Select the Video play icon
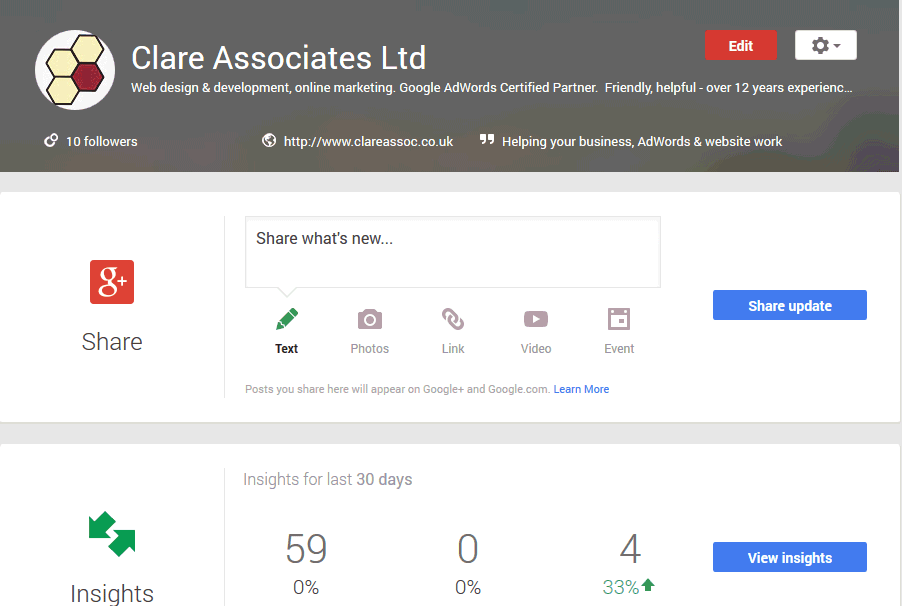 (x=536, y=319)
